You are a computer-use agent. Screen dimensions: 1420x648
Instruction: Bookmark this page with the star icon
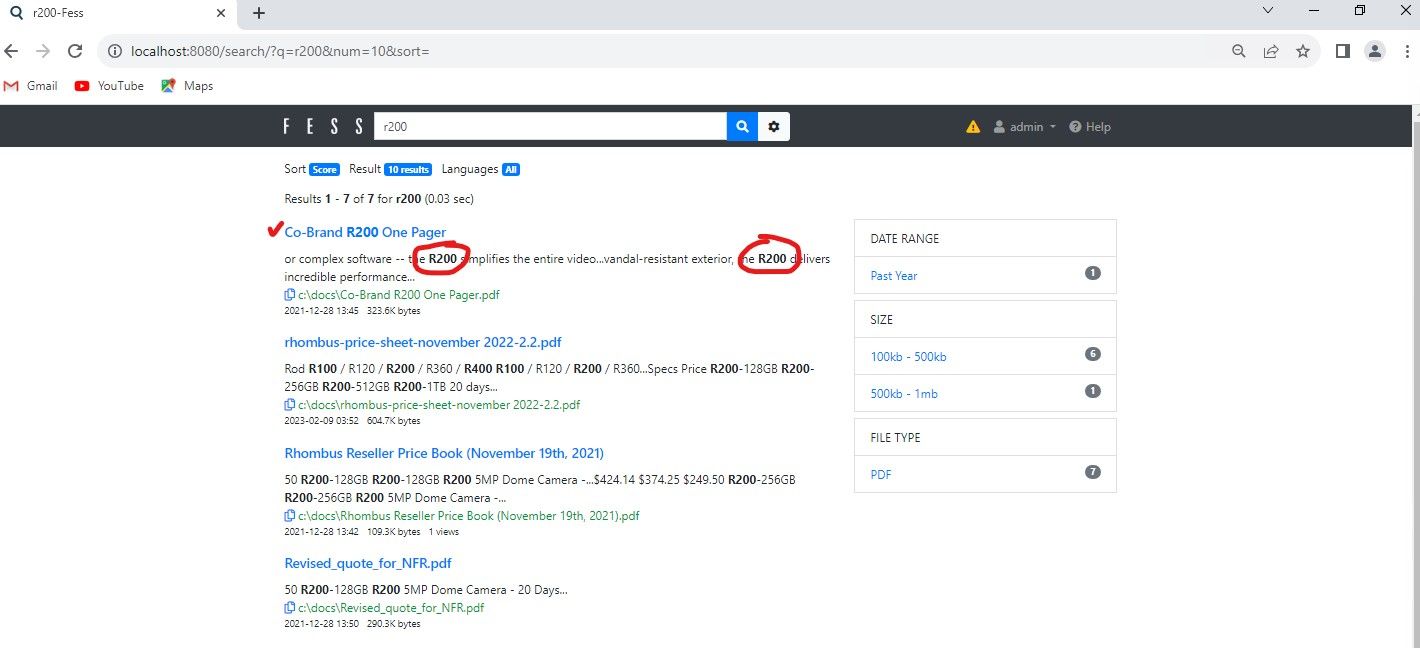click(x=1302, y=51)
